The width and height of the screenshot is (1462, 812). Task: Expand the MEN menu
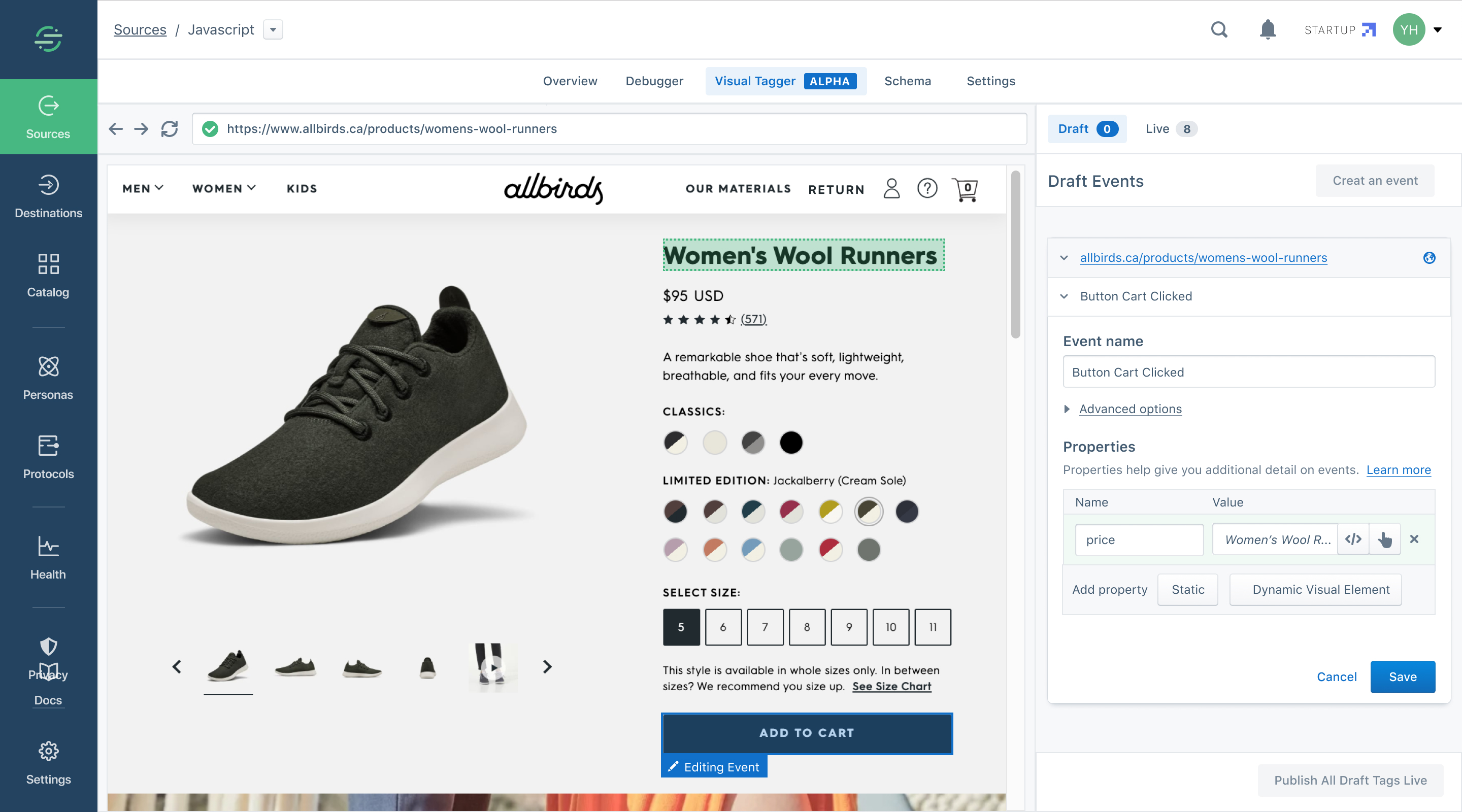click(143, 188)
